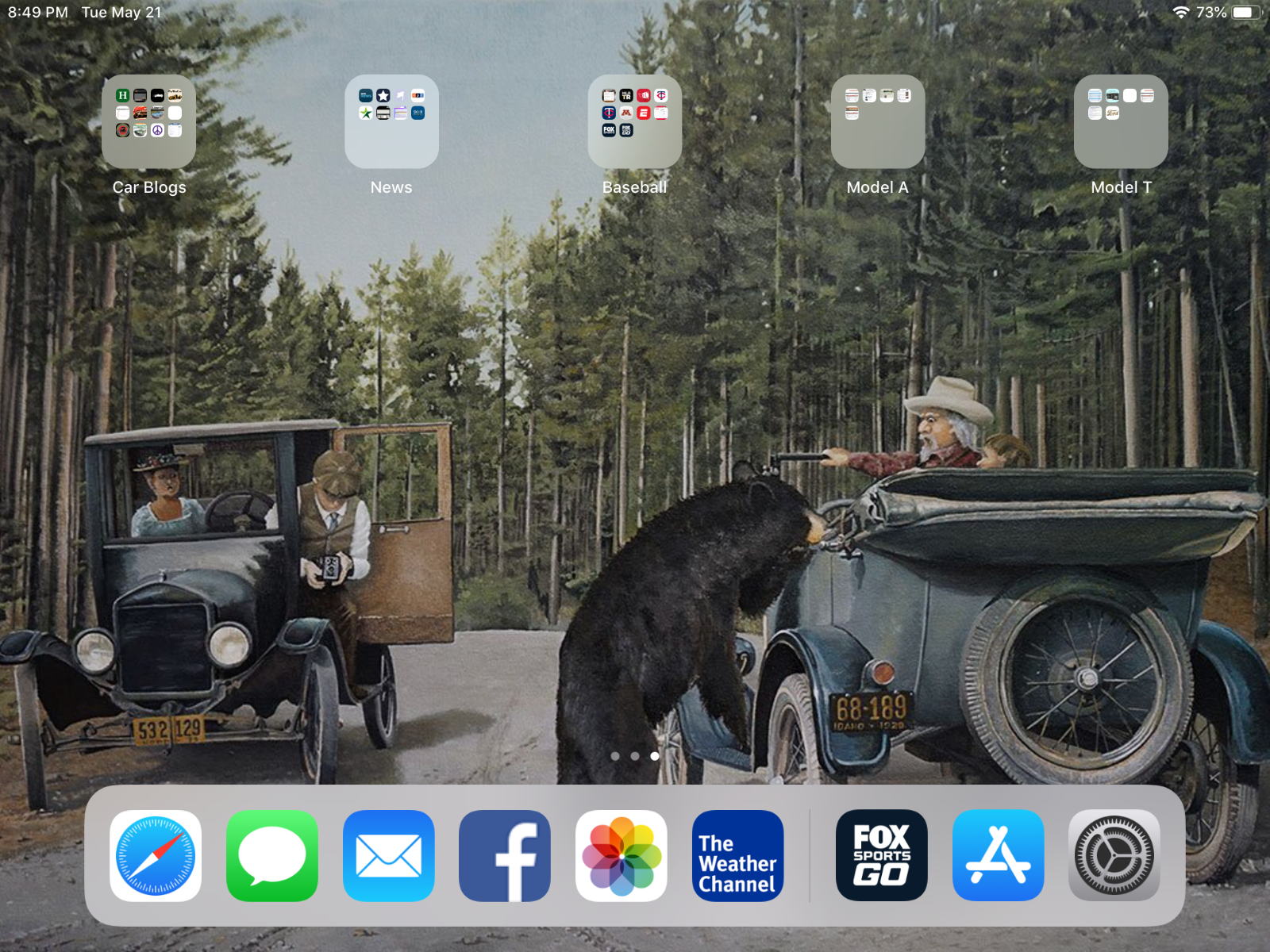
Task: Tap the first home screen page dot
Action: 615,756
